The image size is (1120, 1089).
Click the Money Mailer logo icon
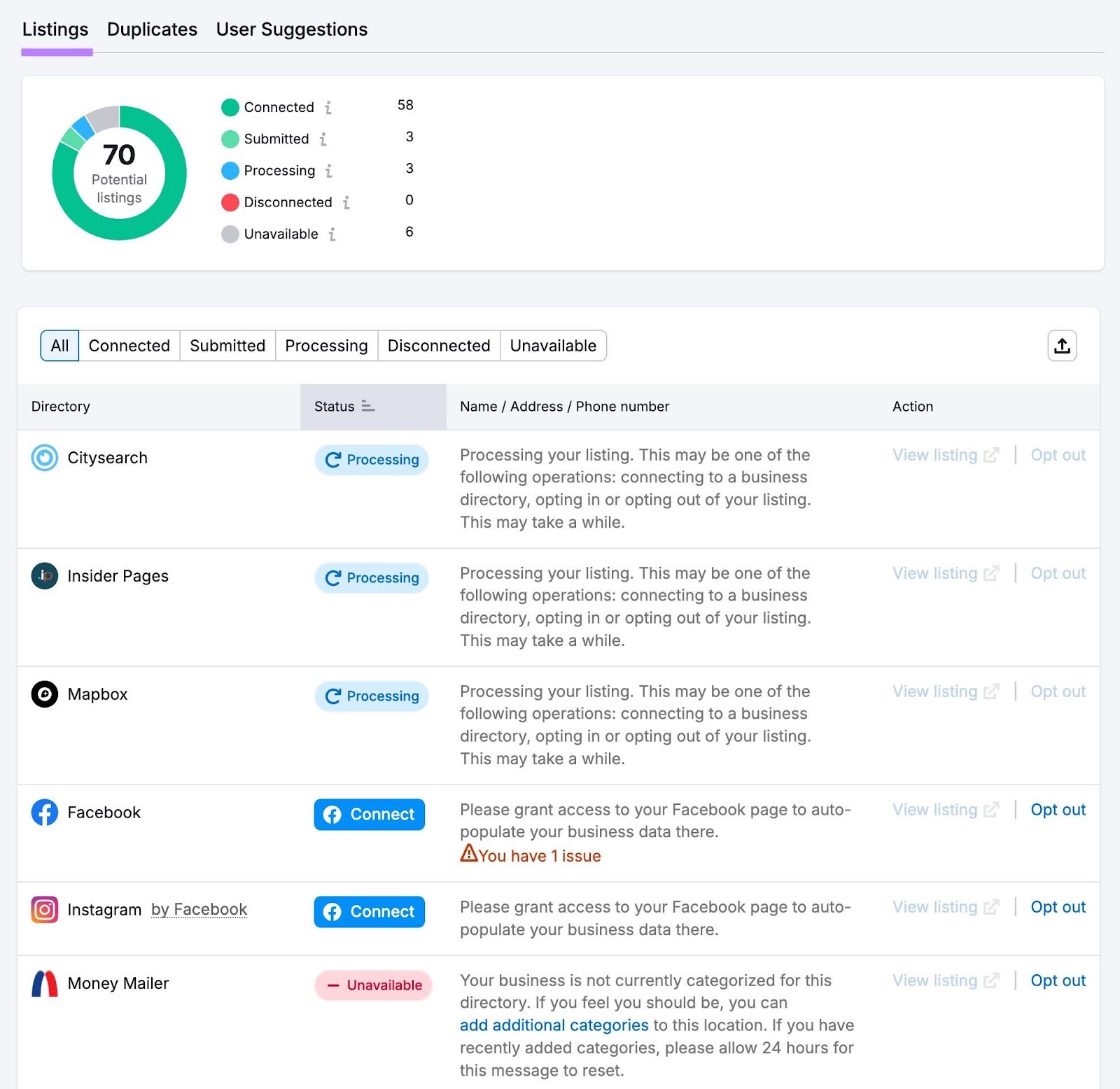(x=45, y=983)
